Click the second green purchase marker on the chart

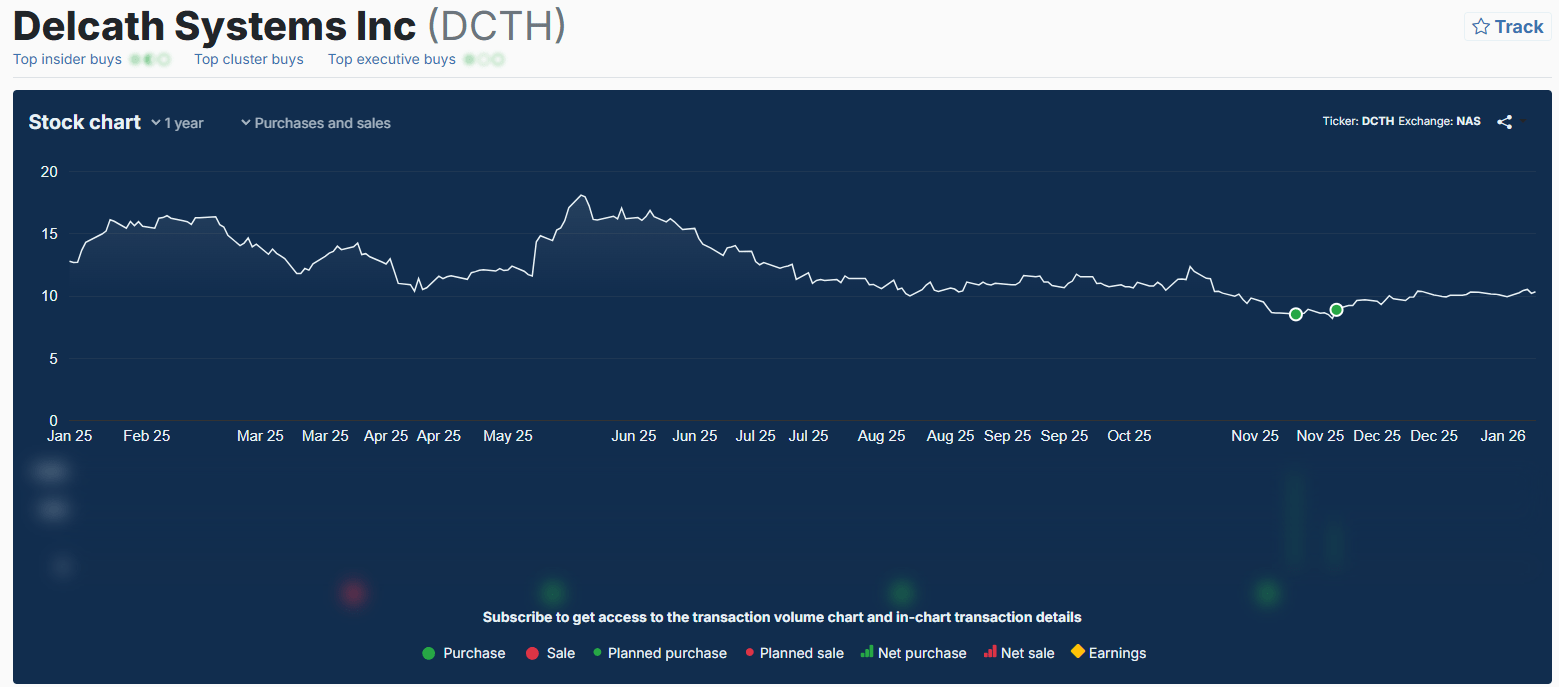(1336, 309)
